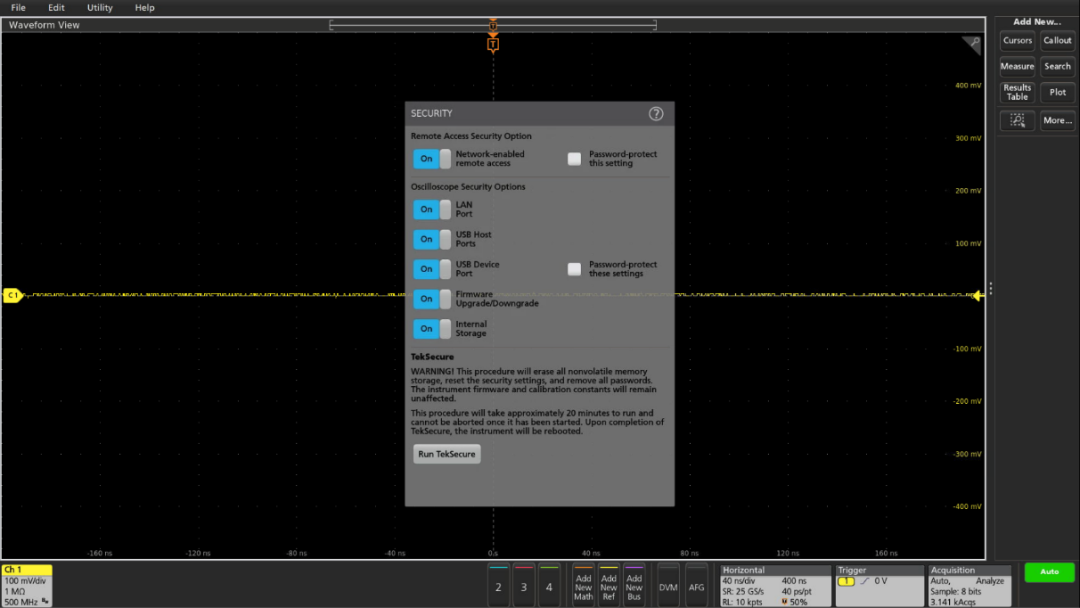Screen dimensions: 1080x608
Task: Open the Utility menu
Action: (100, 8)
